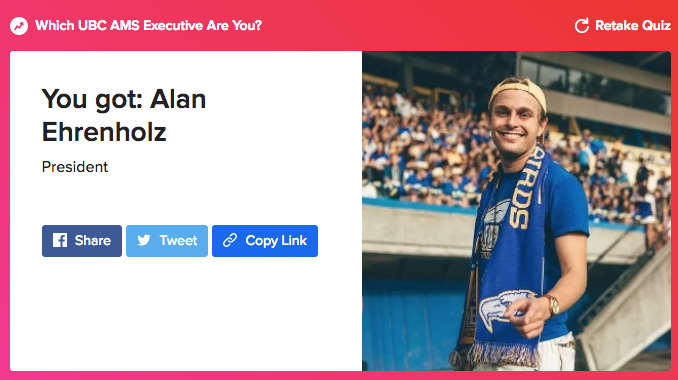Click the photo of Alan Ehrenholz

(x=516, y=211)
